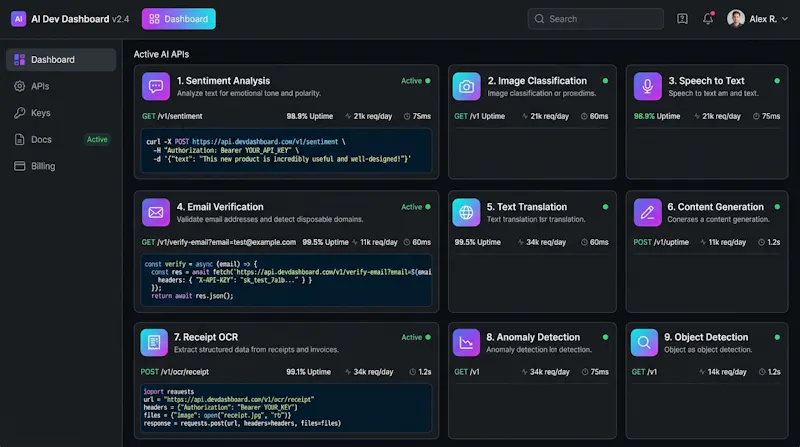Image resolution: width=800 pixels, height=447 pixels.
Task: Click the JavaScript code snippet in Email Verification
Action: click(x=286, y=280)
